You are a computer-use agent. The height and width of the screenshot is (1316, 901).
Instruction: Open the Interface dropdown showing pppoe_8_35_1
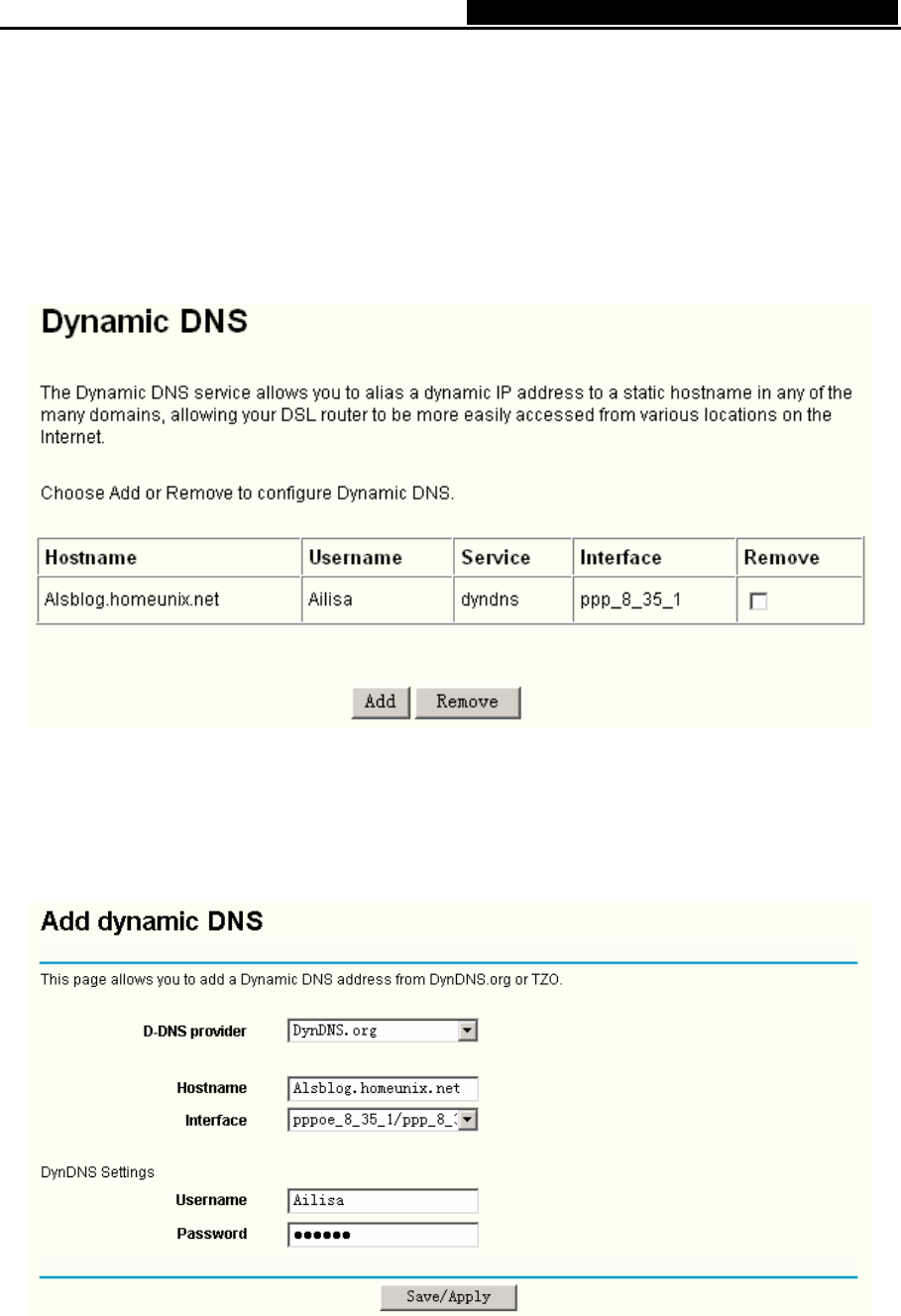(383, 1120)
